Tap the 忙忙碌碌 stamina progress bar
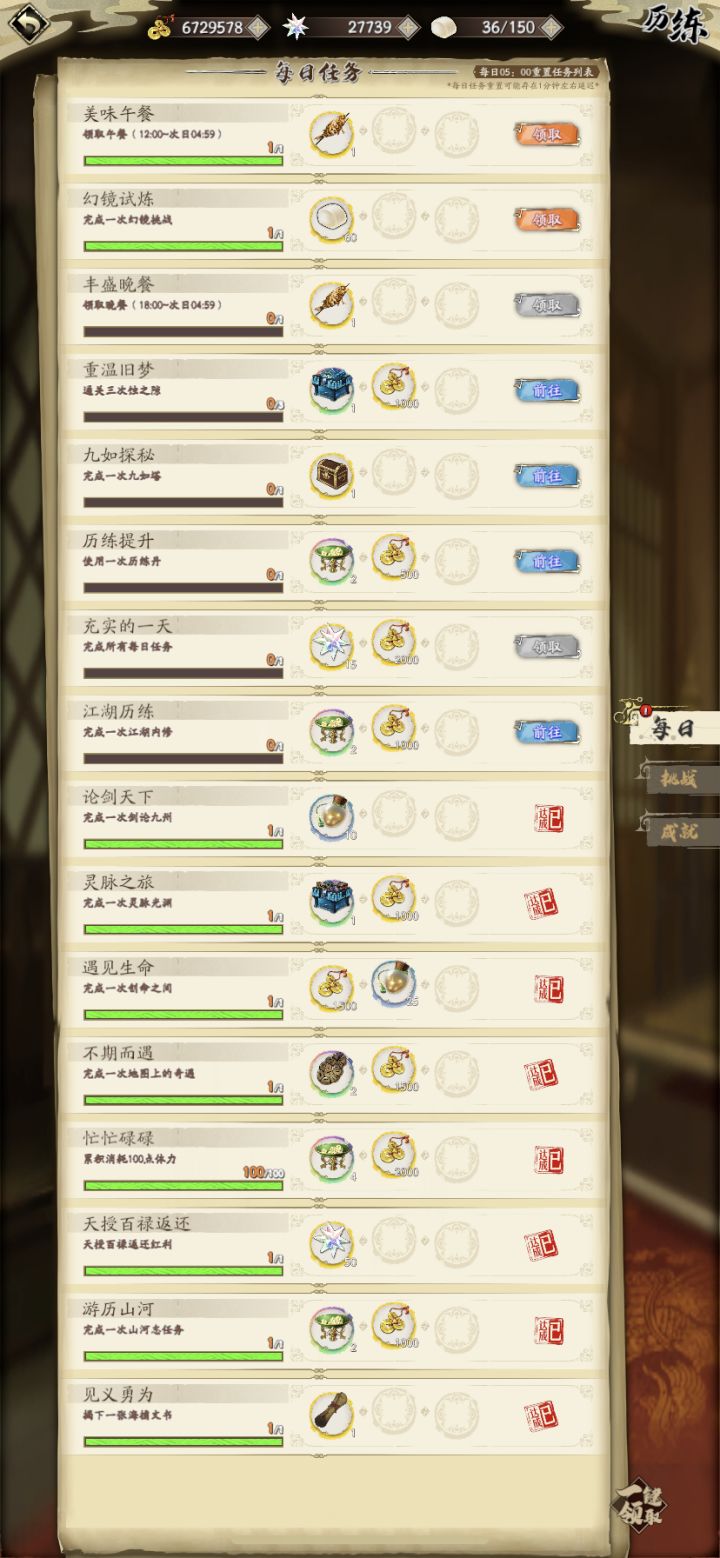Viewport: 720px width, 1558px height. 183,1185
